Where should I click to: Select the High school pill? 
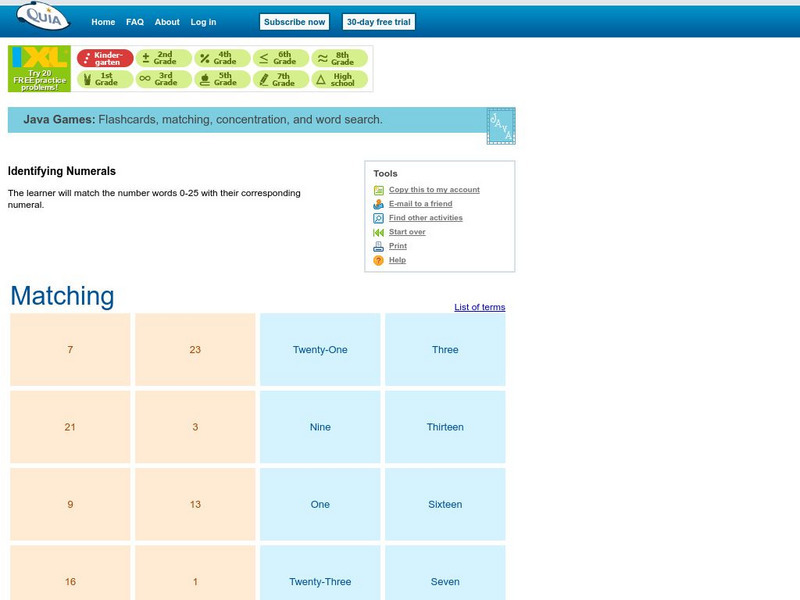(x=339, y=79)
